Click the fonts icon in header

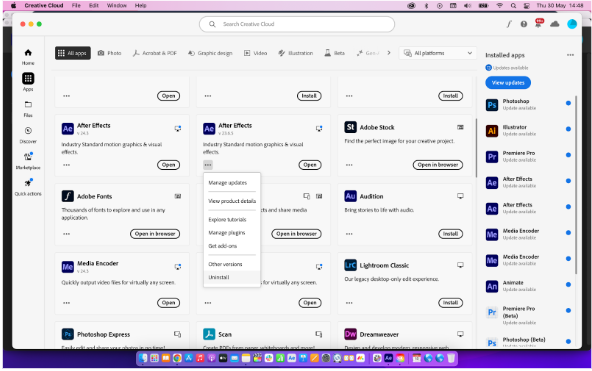tap(509, 24)
